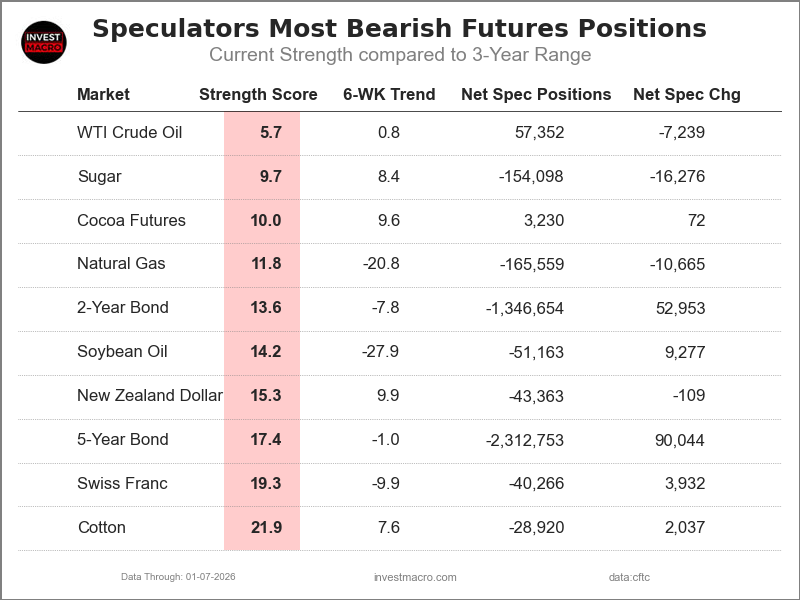Click the Sugar market name
Viewport: 800px width, 600px height.
coord(99,176)
